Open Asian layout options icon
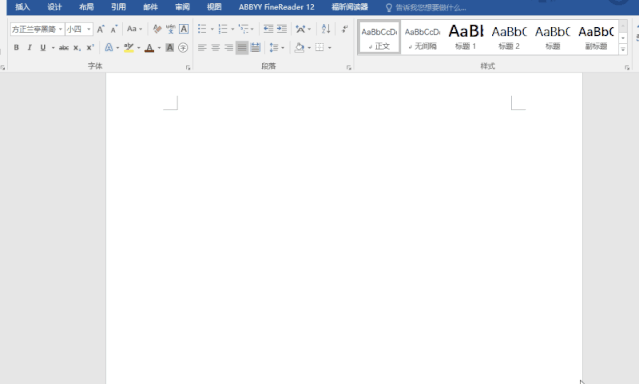Viewport: 639px width, 384px height. 300,29
